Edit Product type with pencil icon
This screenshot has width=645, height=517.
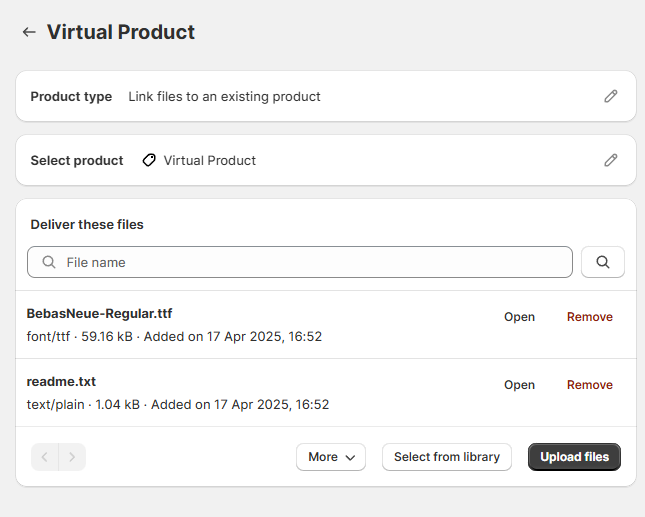(x=610, y=96)
